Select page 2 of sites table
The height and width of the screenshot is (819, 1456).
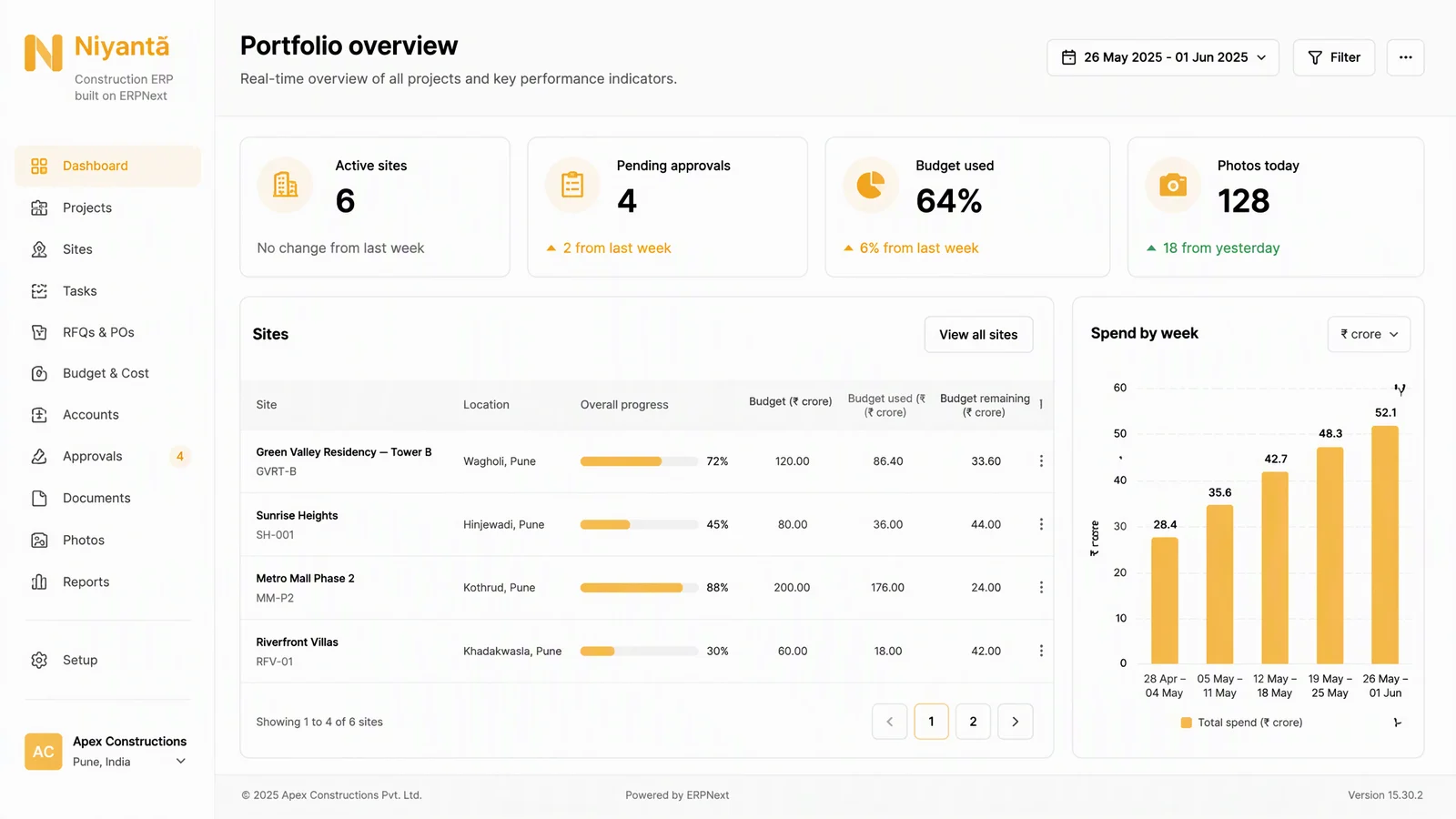click(973, 722)
